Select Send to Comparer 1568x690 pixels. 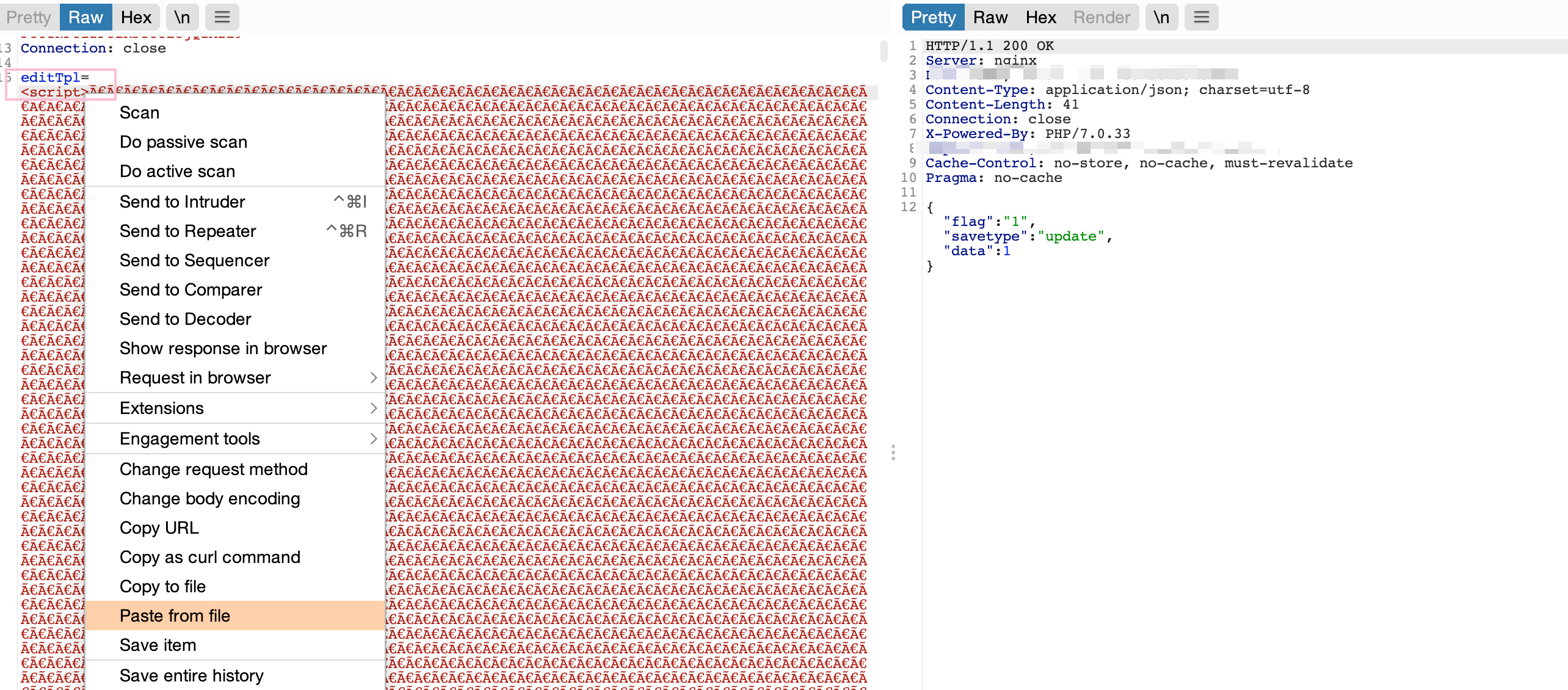coord(235,289)
